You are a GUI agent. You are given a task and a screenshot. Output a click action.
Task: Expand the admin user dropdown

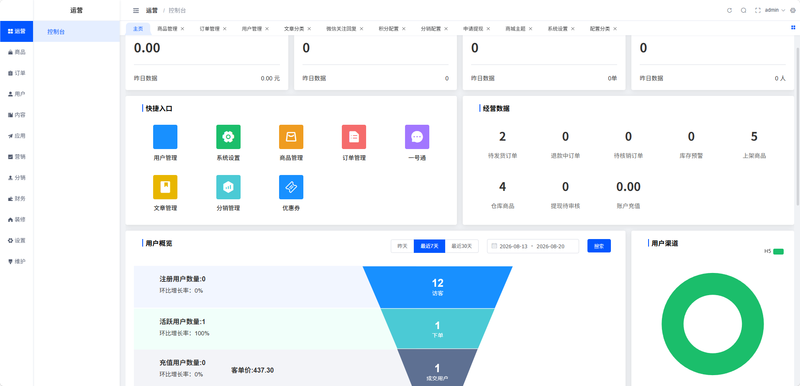[x=774, y=10]
